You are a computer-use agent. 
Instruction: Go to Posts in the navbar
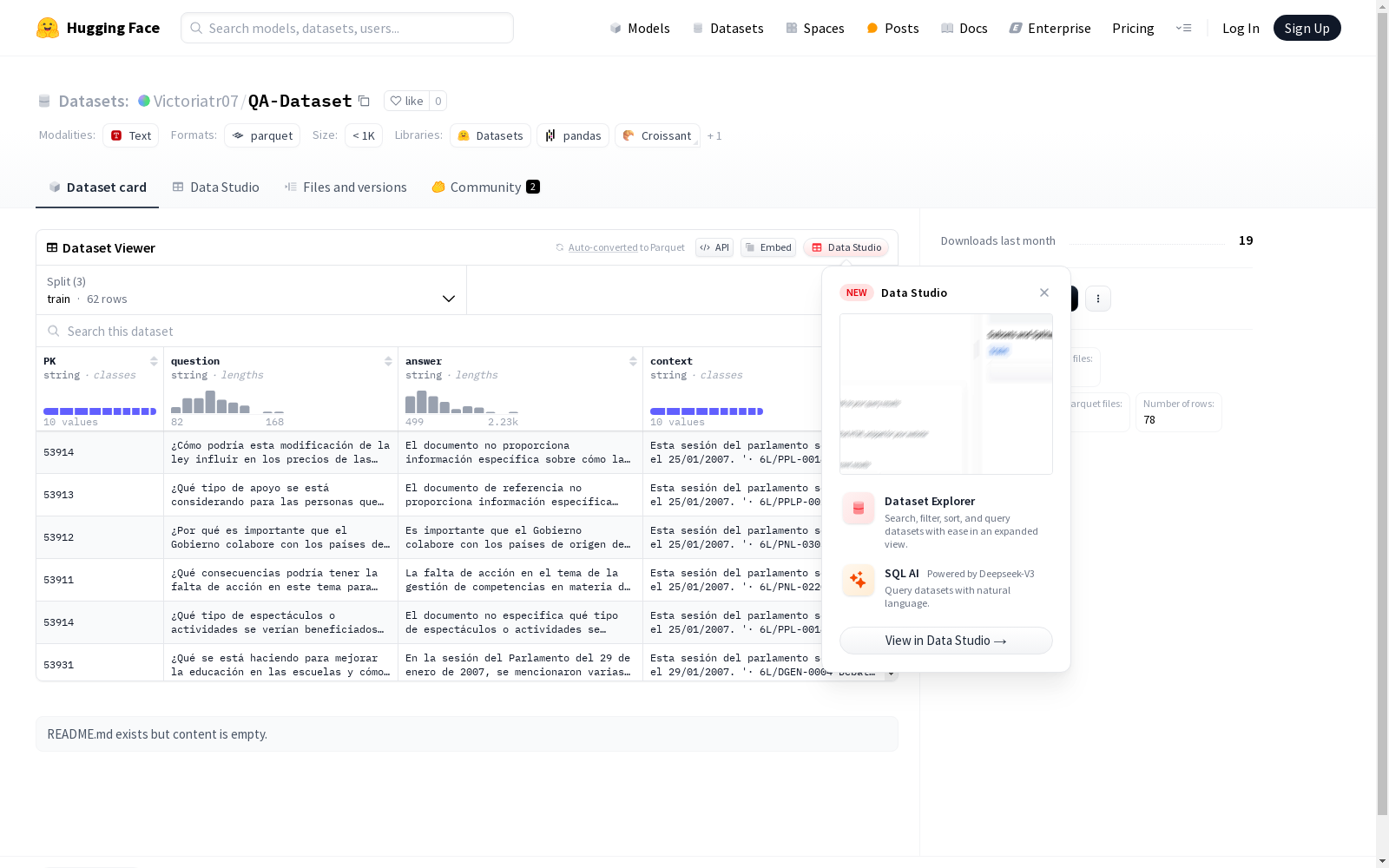[892, 29]
